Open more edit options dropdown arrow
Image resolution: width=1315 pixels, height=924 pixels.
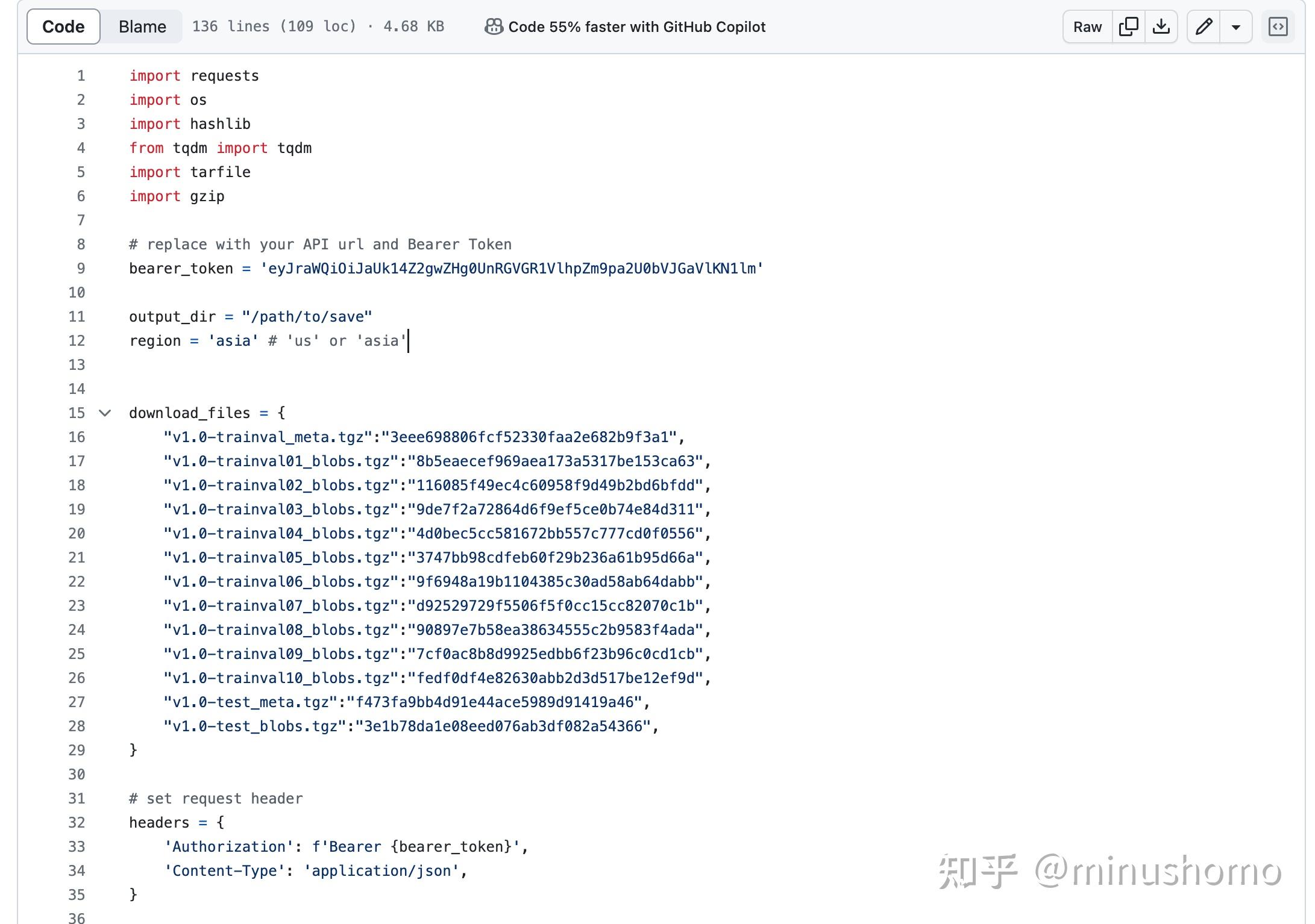click(1235, 27)
